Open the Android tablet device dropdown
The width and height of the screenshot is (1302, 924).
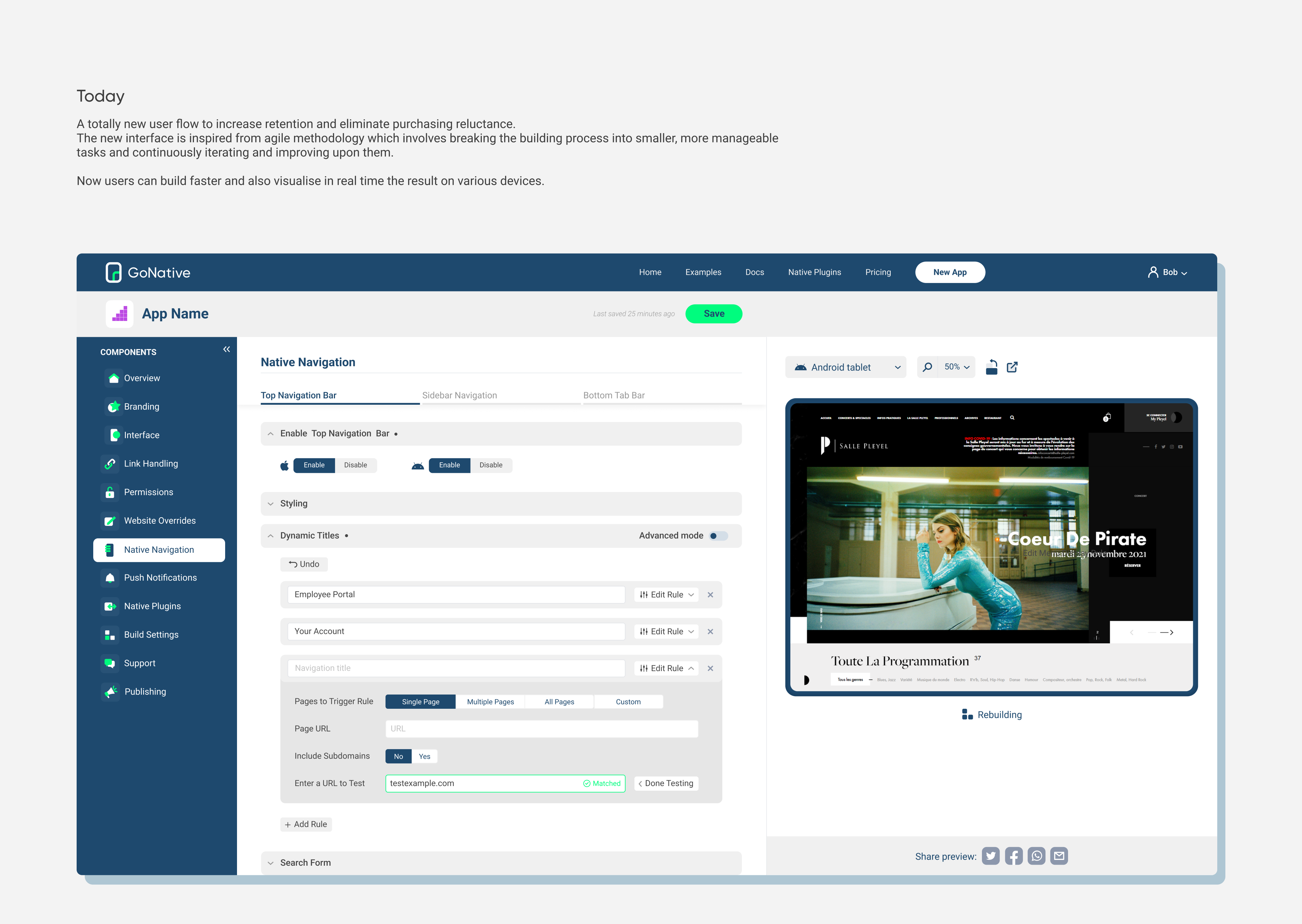[846, 367]
